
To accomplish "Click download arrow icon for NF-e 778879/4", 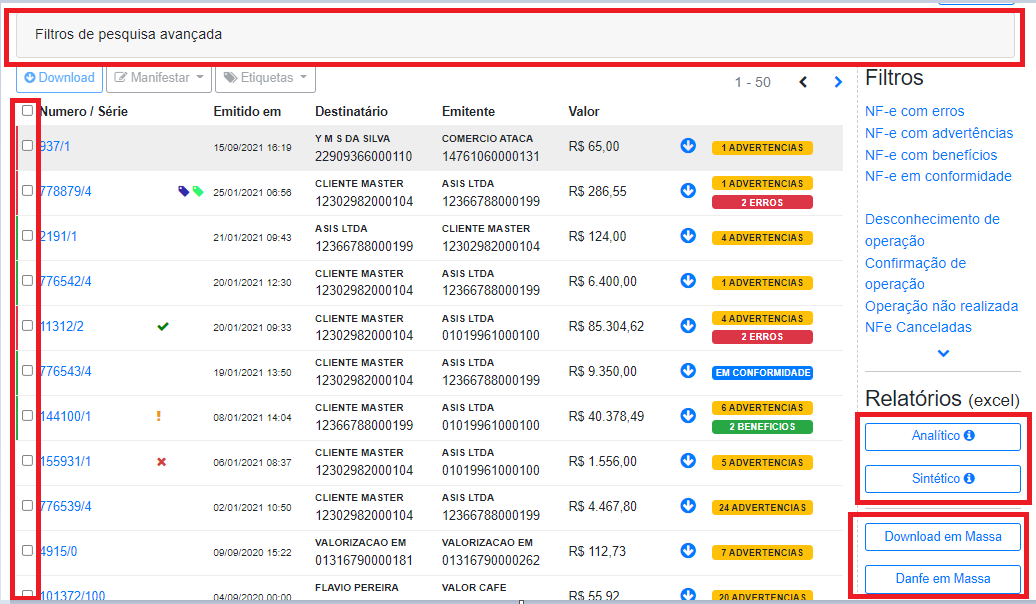I will [x=688, y=190].
